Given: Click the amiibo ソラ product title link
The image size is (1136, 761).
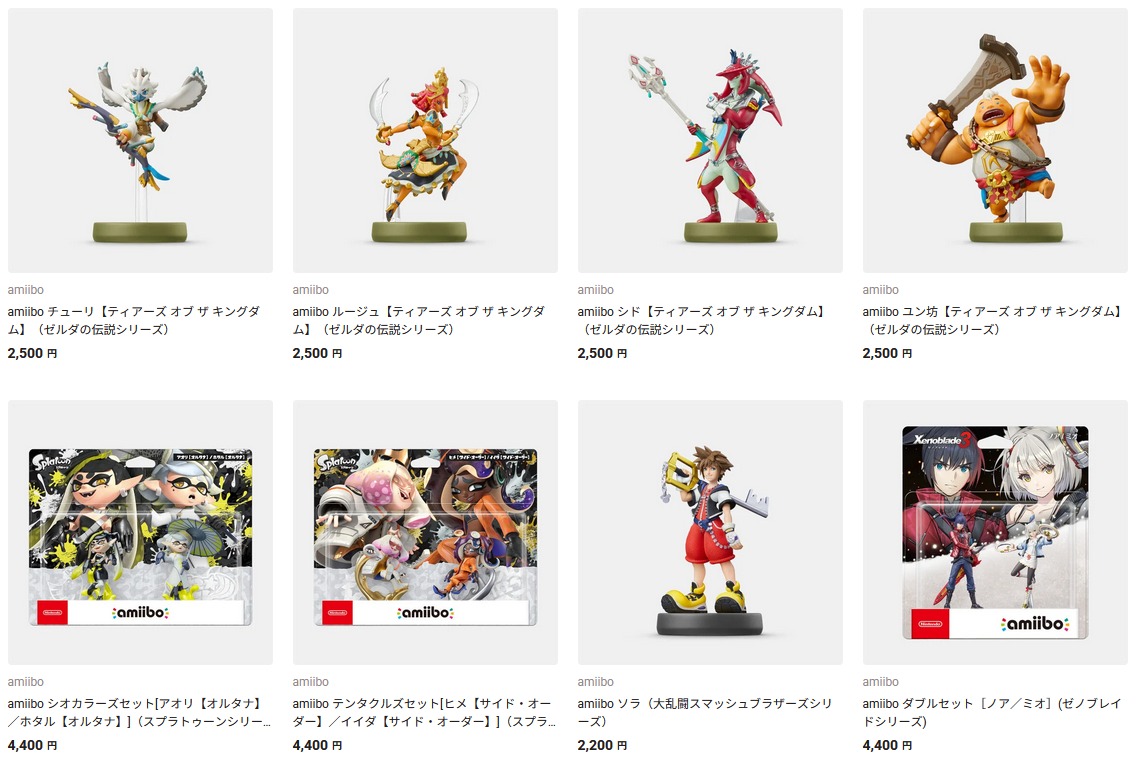Looking at the screenshot, I should pyautogui.click(x=704, y=712).
